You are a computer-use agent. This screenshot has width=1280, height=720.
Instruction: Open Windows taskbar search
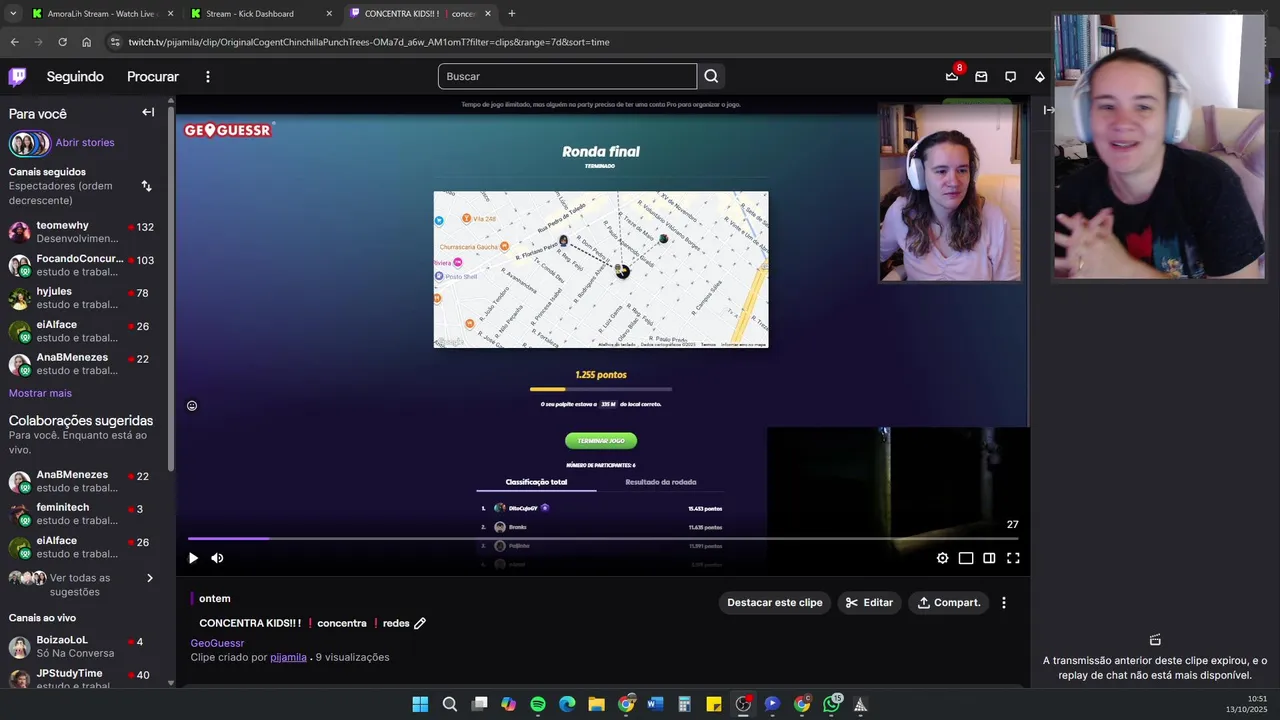(x=450, y=704)
